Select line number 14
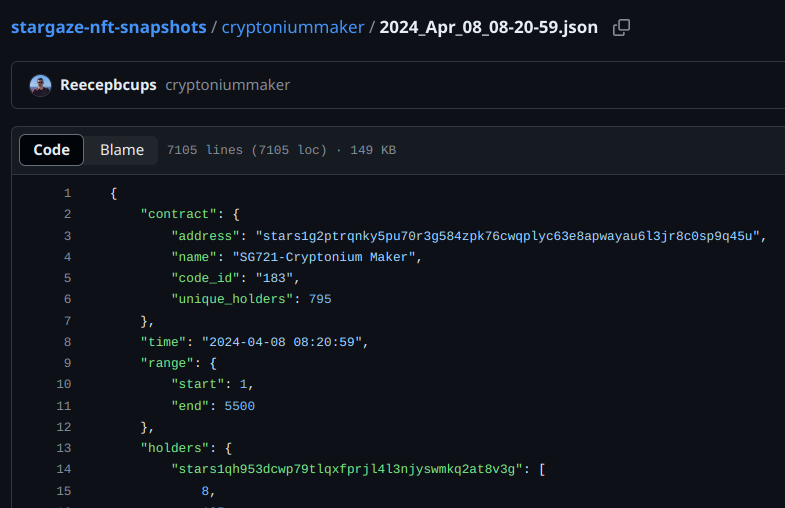Screen dimensions: 785x508 tap(64, 469)
